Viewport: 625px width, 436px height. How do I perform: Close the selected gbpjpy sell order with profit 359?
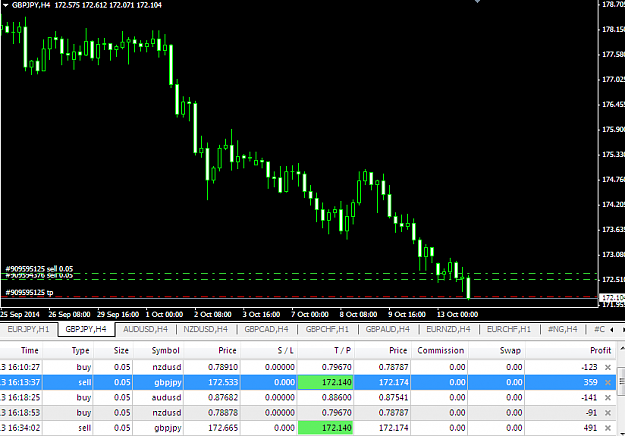(608, 382)
